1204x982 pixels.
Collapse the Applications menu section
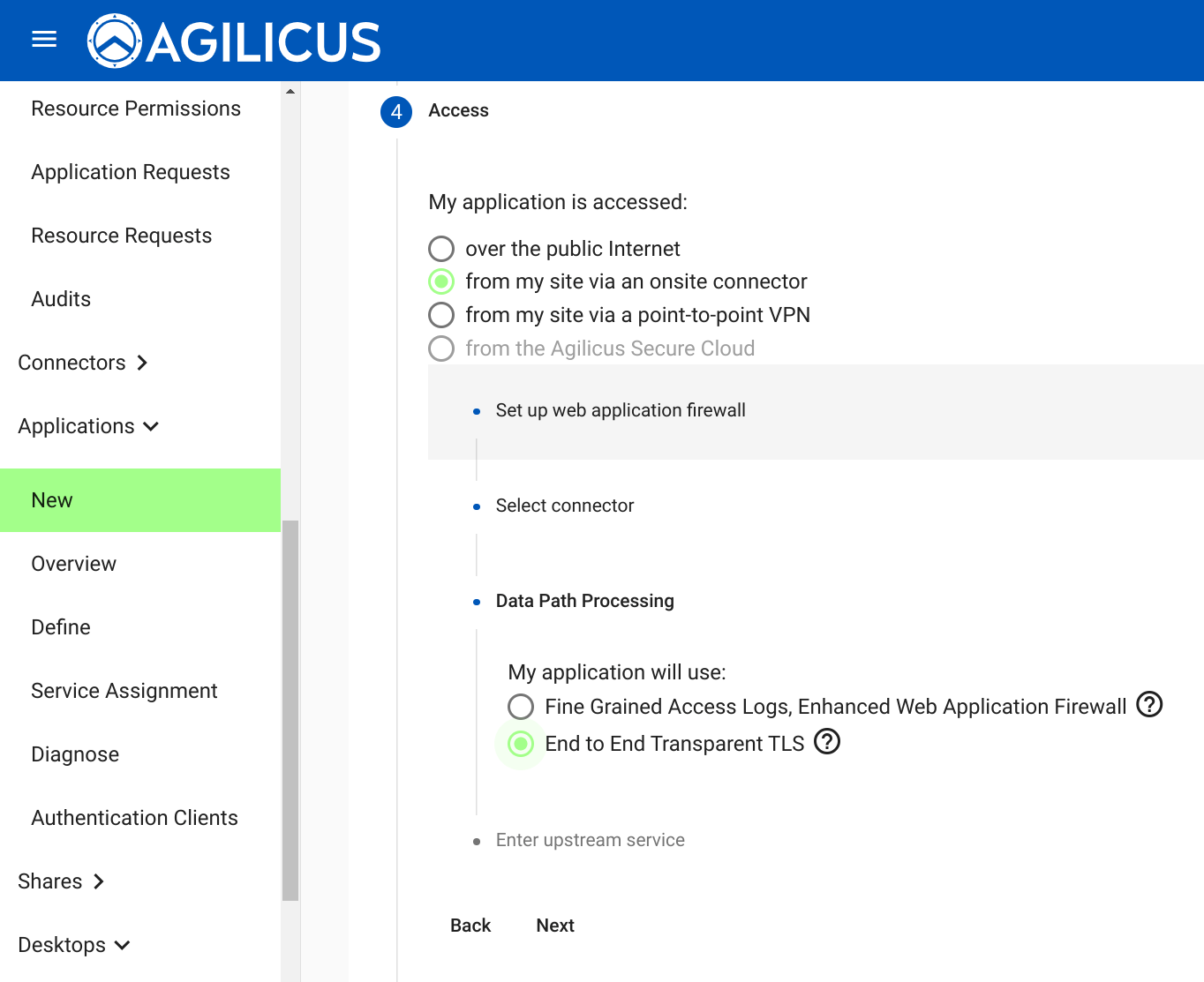click(x=88, y=426)
